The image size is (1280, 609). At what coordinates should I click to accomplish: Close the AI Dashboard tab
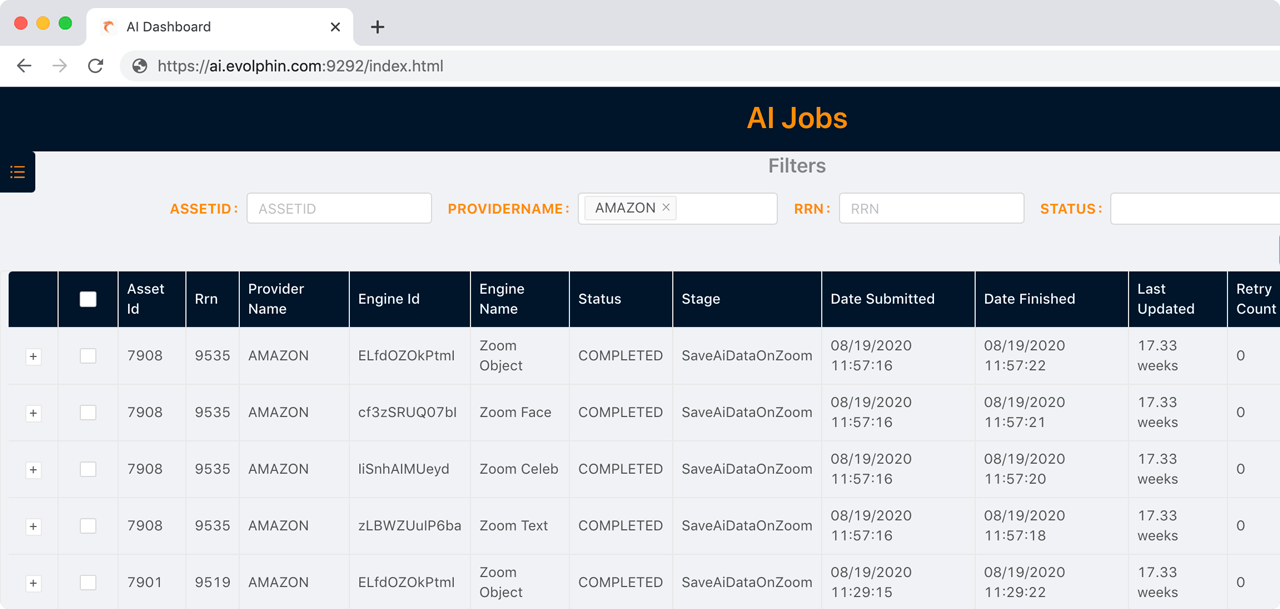coord(336,27)
